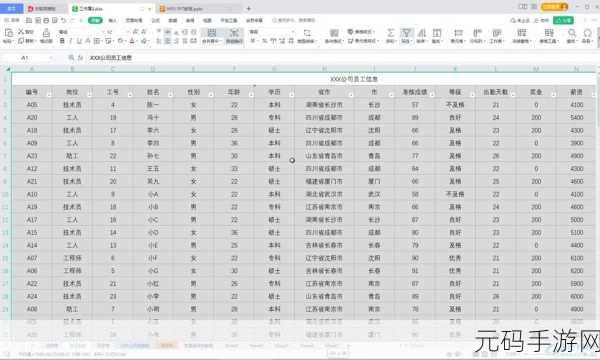Click the increase font size icon
Image resolution: width=600 pixels, height=360 pixels.
tap(135, 32)
